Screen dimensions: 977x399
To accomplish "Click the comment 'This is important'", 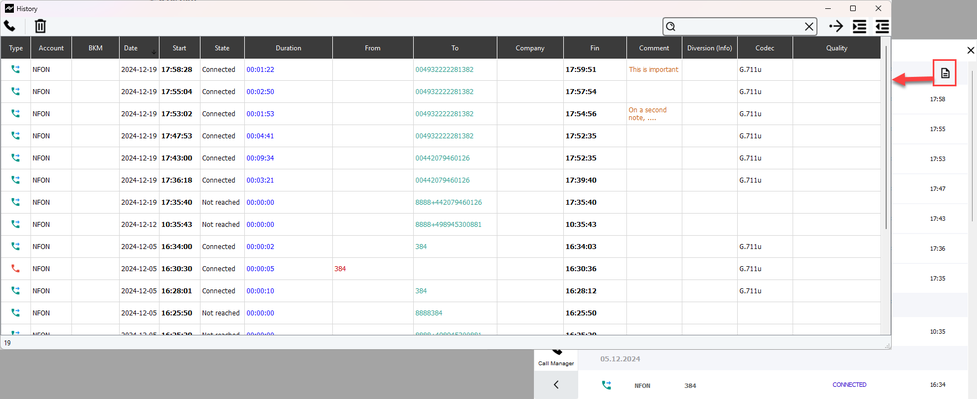I will [654, 69].
